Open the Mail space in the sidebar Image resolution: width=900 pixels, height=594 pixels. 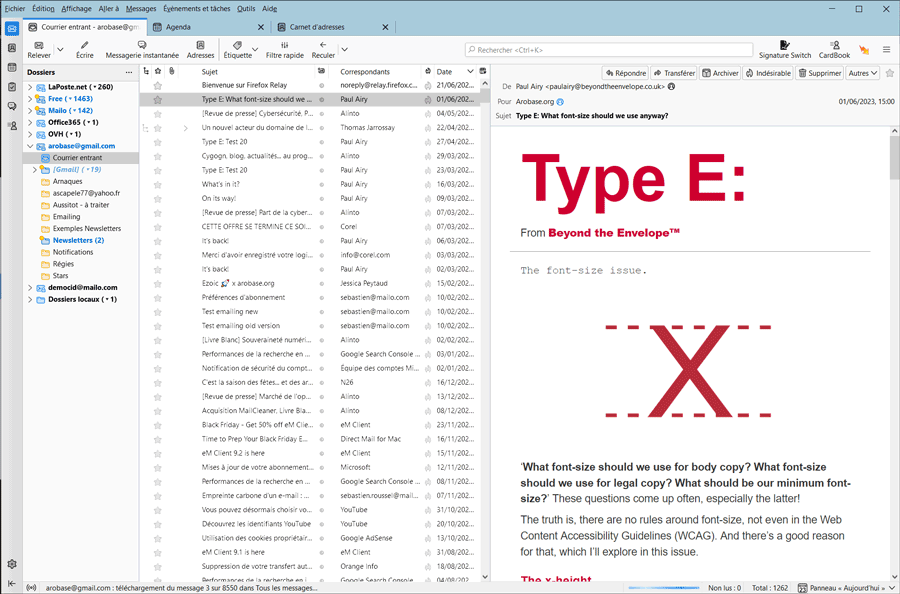coord(11,28)
